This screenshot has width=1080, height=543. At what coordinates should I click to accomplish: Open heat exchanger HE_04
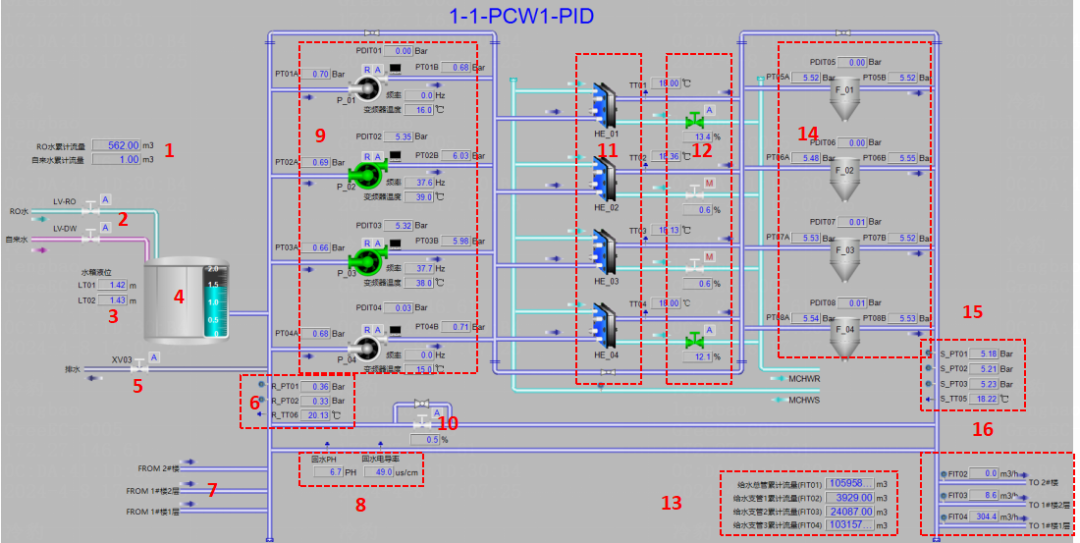605,327
